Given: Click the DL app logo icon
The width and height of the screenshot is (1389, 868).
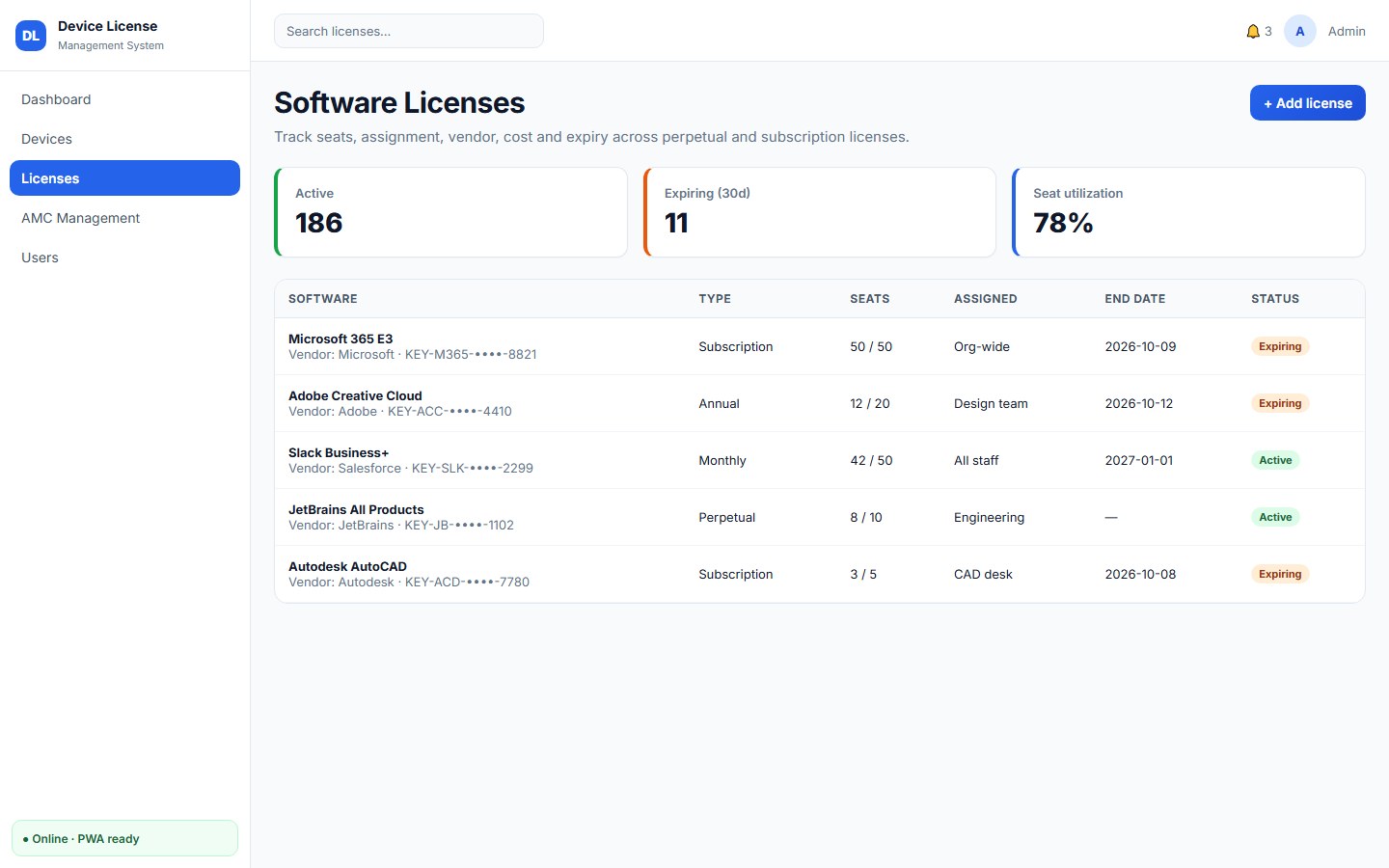Looking at the screenshot, I should tap(31, 36).
